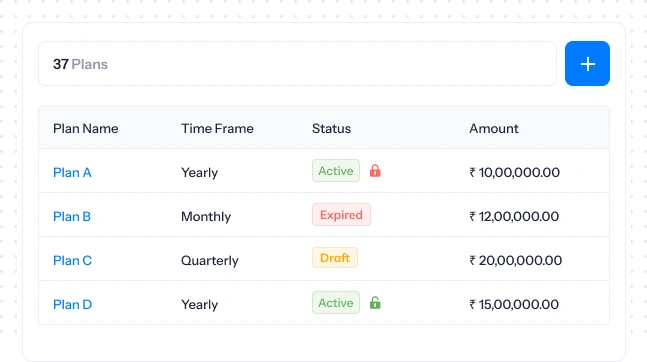Open the Plan D link
Screen dimensions: 647x362
tap(72, 305)
